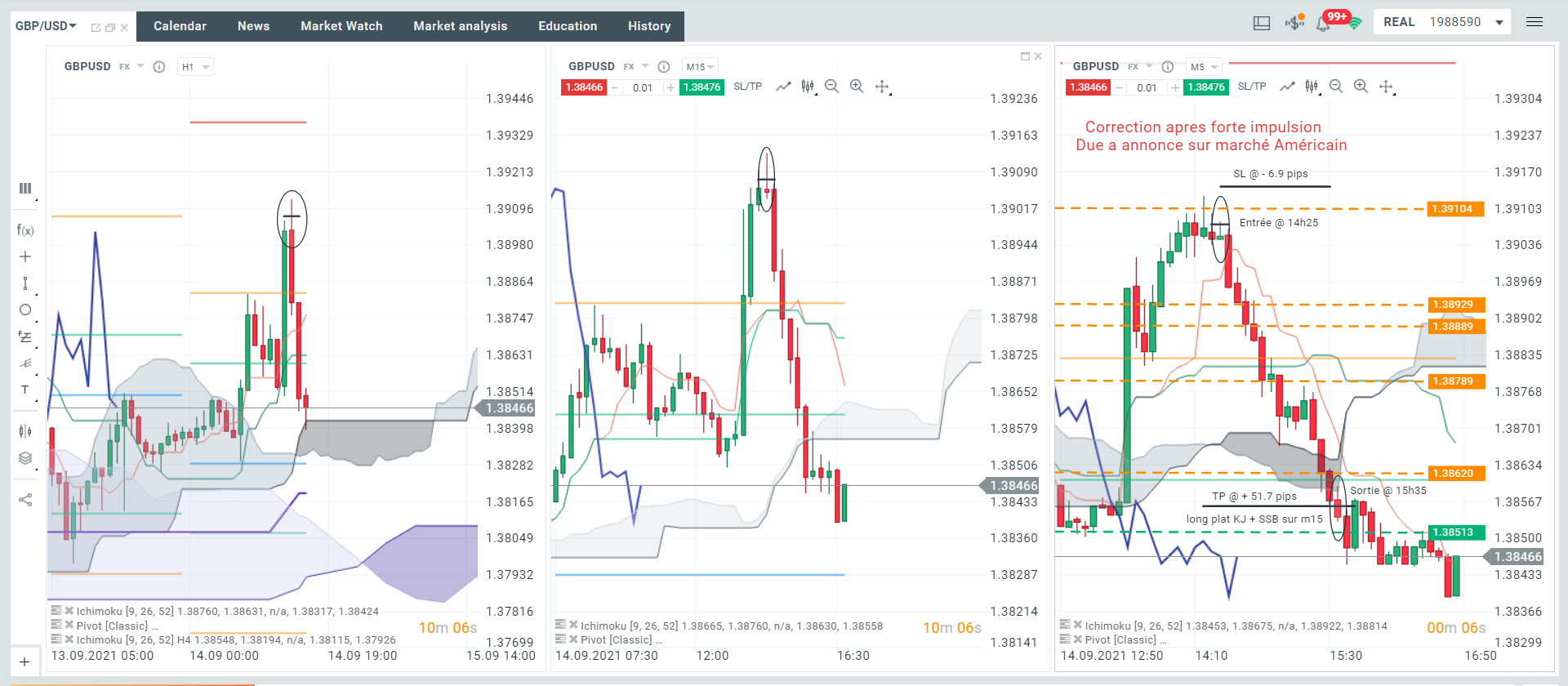Buy at 1.38476 on M5 chart

coord(1206,87)
